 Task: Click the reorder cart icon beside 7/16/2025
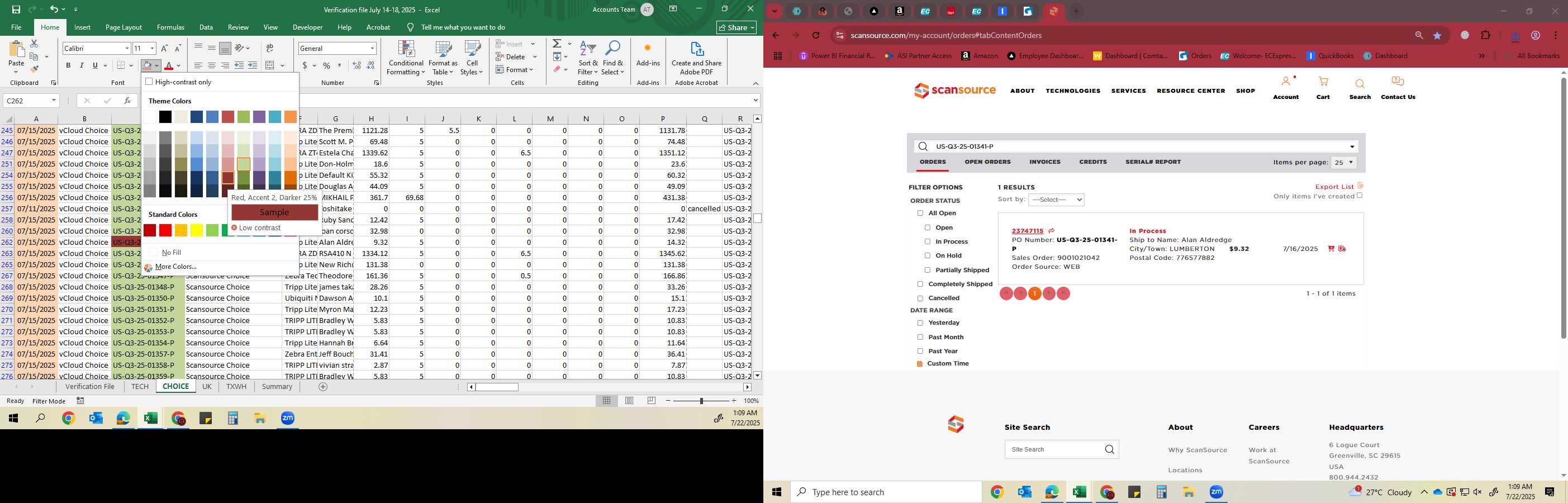pyautogui.click(x=1331, y=249)
